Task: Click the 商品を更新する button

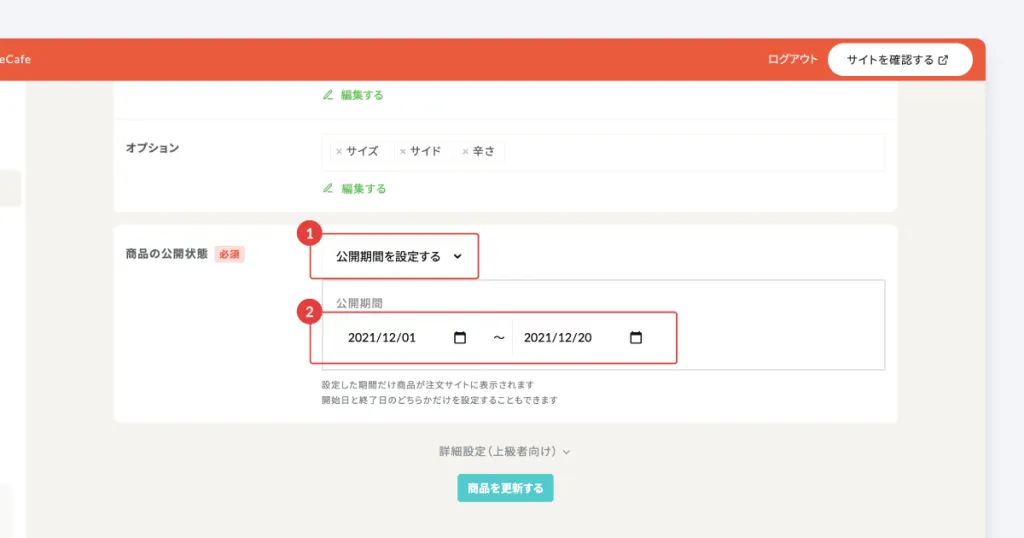Action: (x=505, y=488)
